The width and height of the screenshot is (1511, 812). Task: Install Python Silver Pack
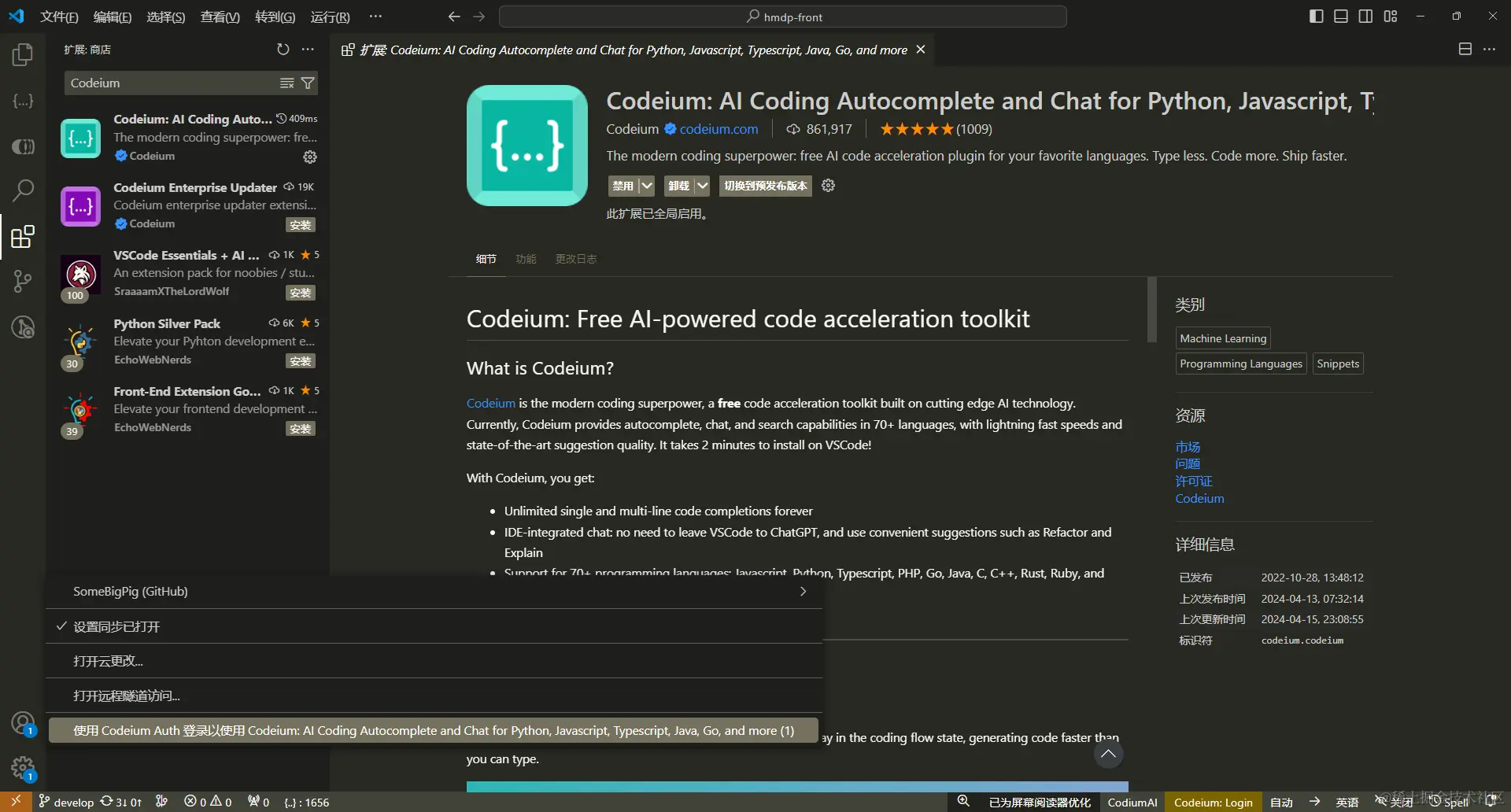(x=301, y=361)
